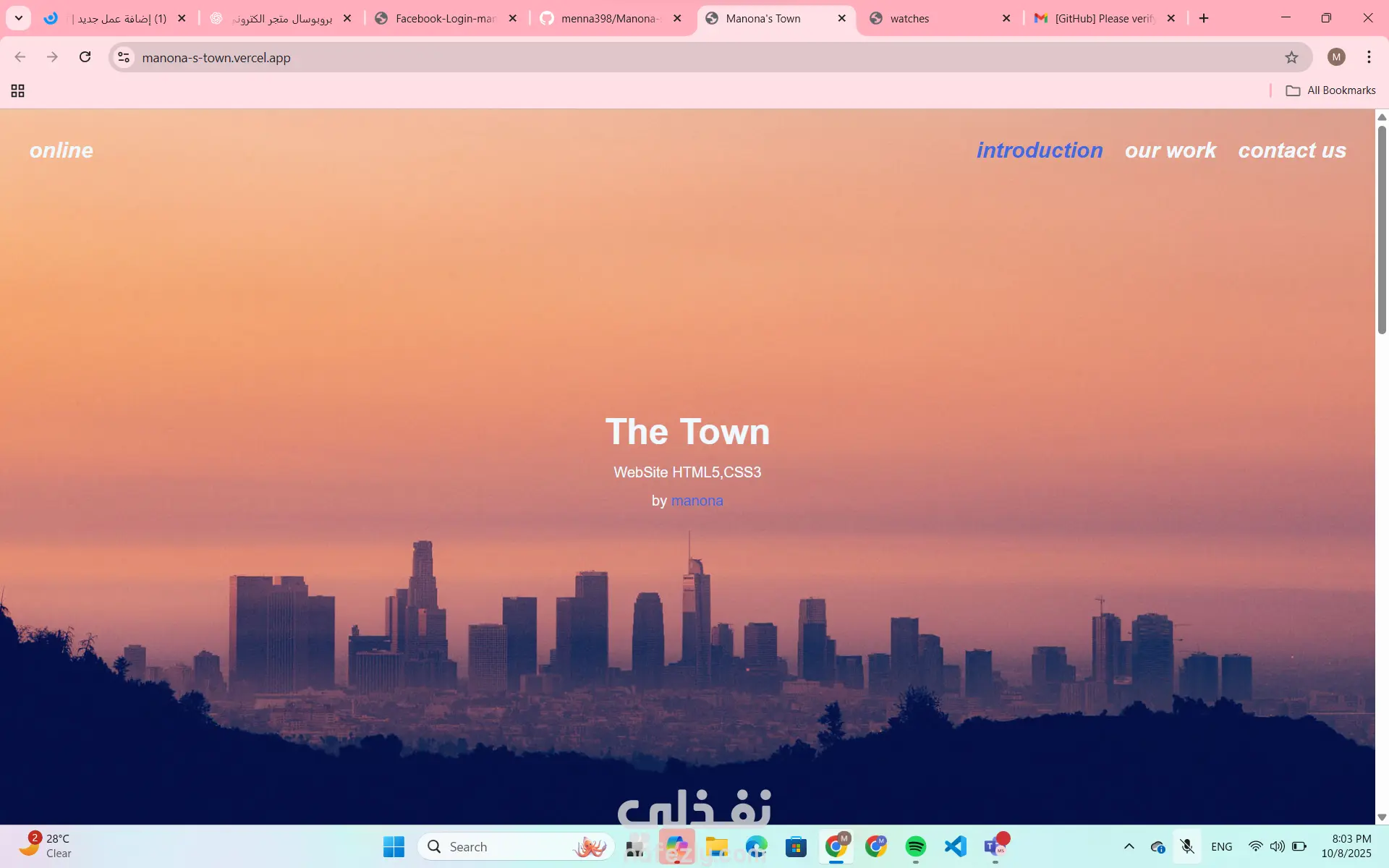Switch to the watches tab

(909, 19)
